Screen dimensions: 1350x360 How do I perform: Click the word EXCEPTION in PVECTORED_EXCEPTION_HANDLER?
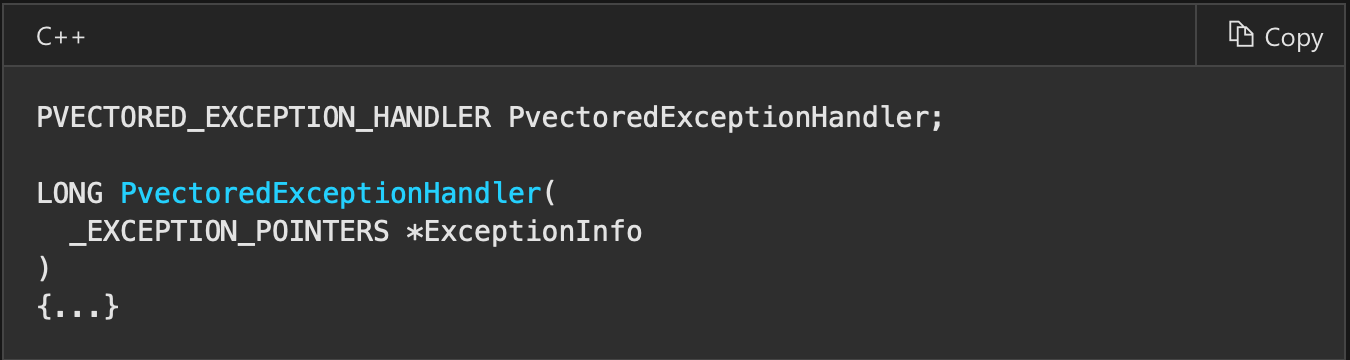tap(280, 118)
